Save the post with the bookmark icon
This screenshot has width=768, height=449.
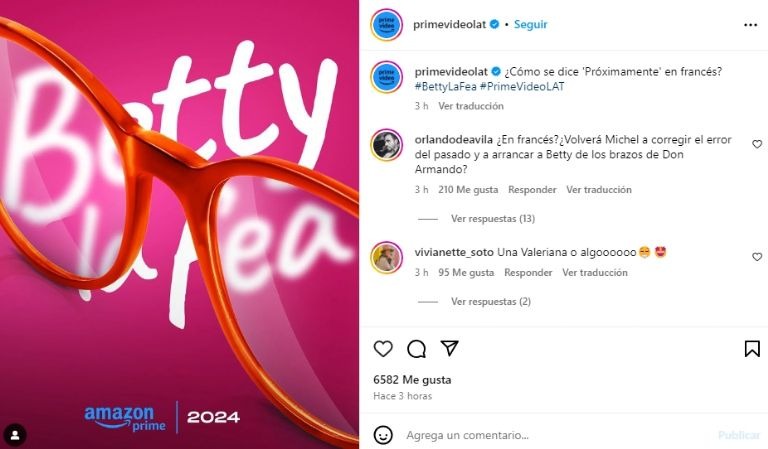[x=752, y=349]
